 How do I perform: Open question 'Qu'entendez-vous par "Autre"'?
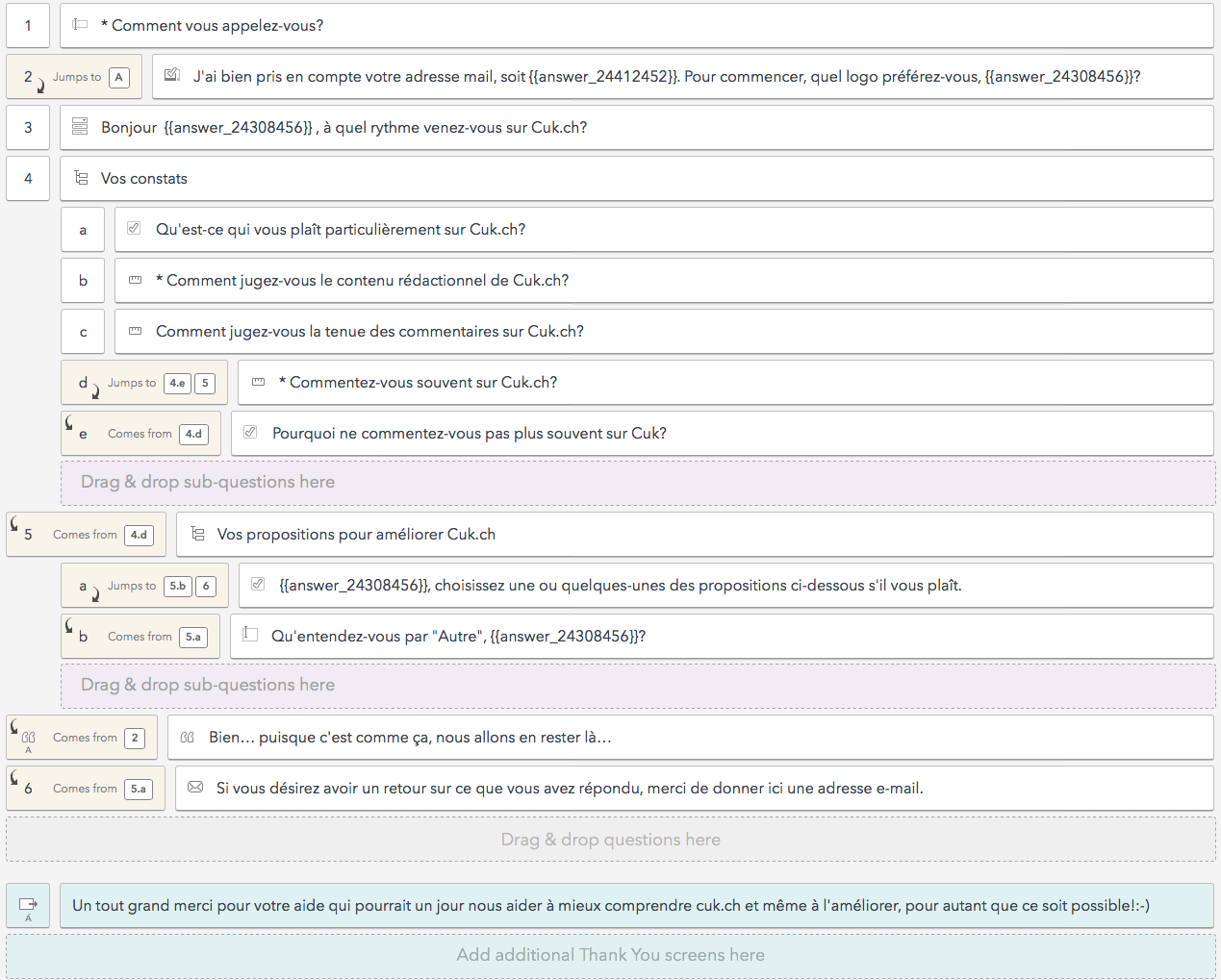point(722,636)
